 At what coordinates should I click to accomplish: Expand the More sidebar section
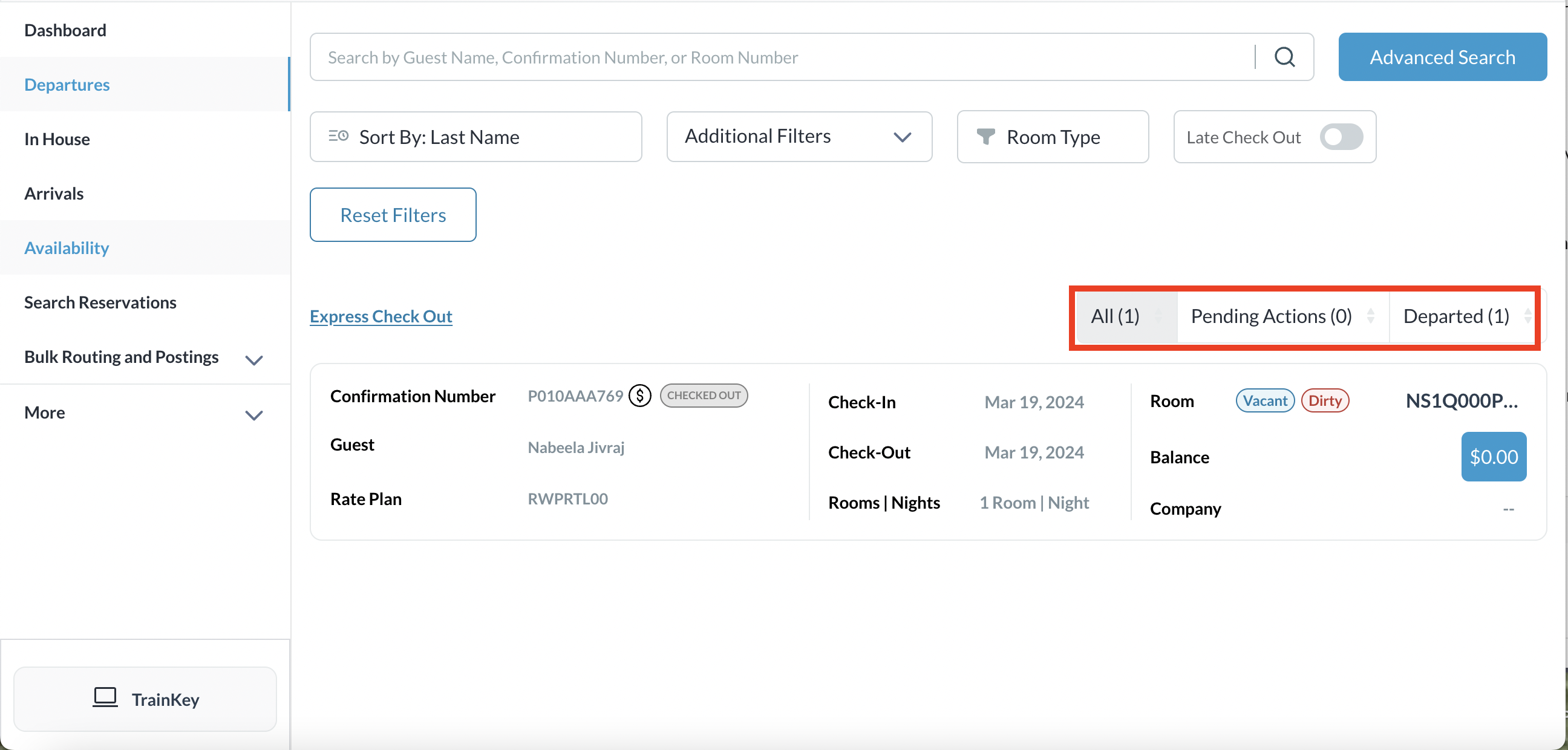[253, 415]
